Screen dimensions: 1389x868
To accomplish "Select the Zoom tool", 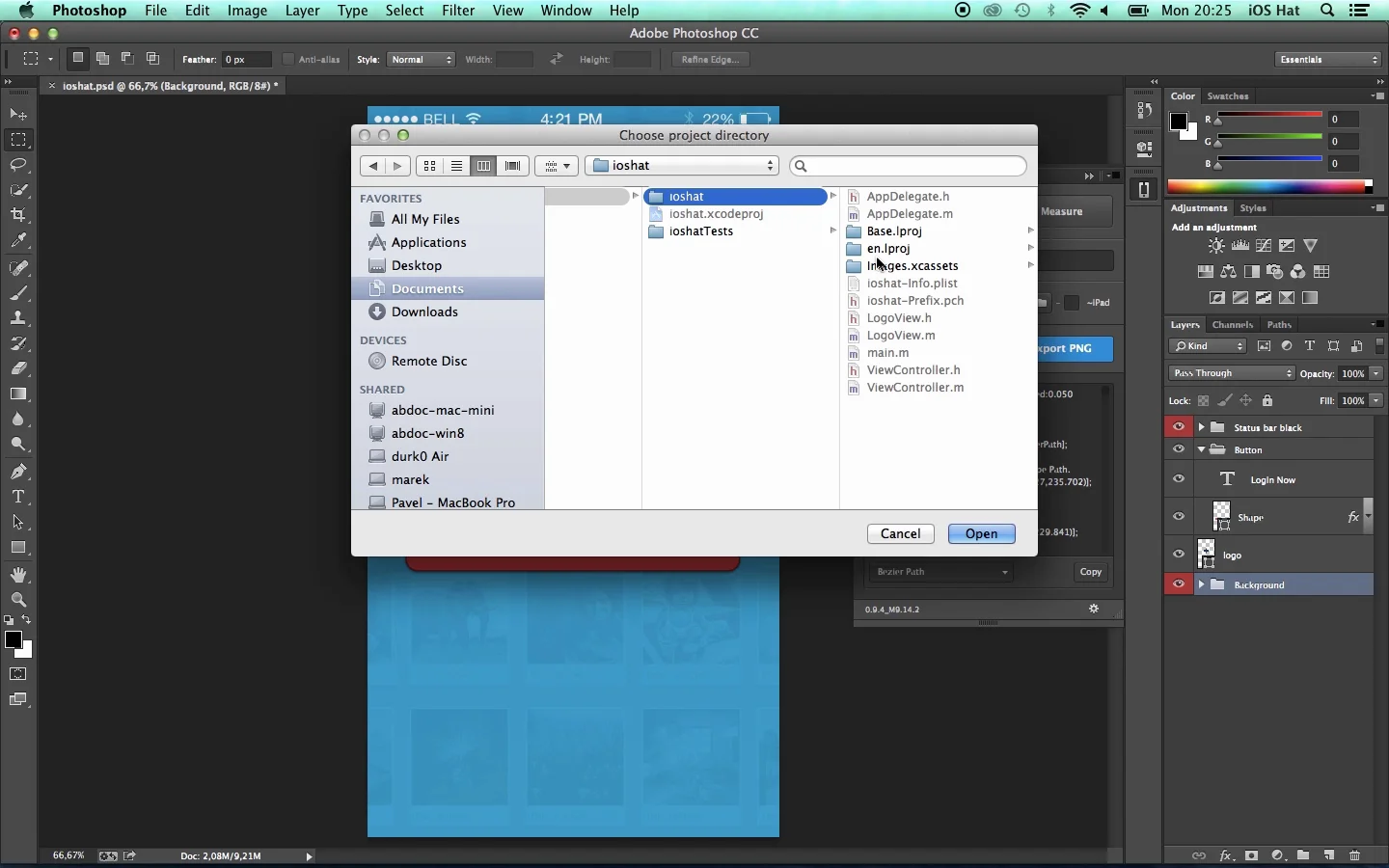I will [18, 600].
